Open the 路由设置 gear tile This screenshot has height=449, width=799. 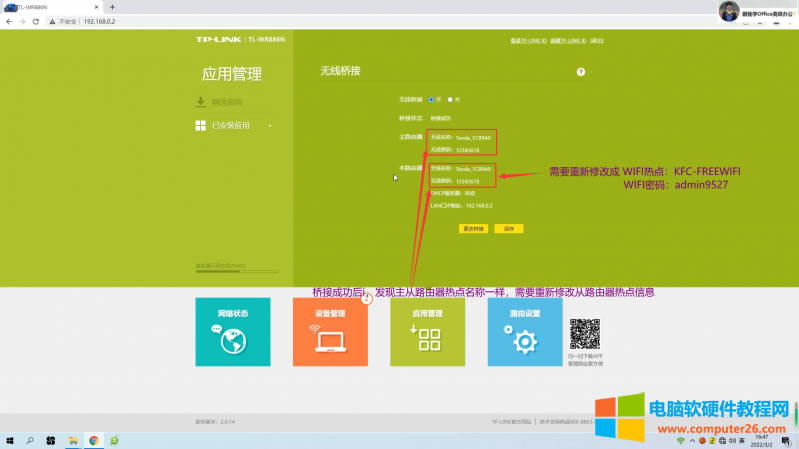(525, 332)
